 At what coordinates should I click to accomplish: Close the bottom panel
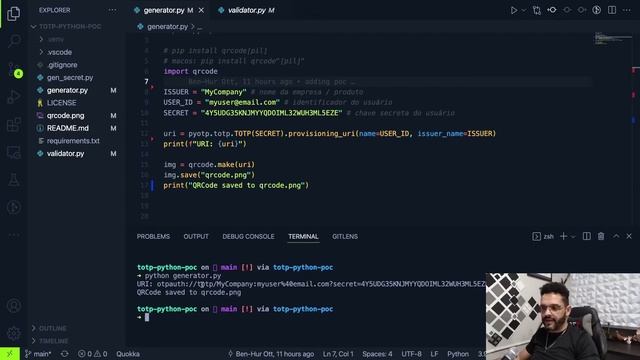[629, 236]
